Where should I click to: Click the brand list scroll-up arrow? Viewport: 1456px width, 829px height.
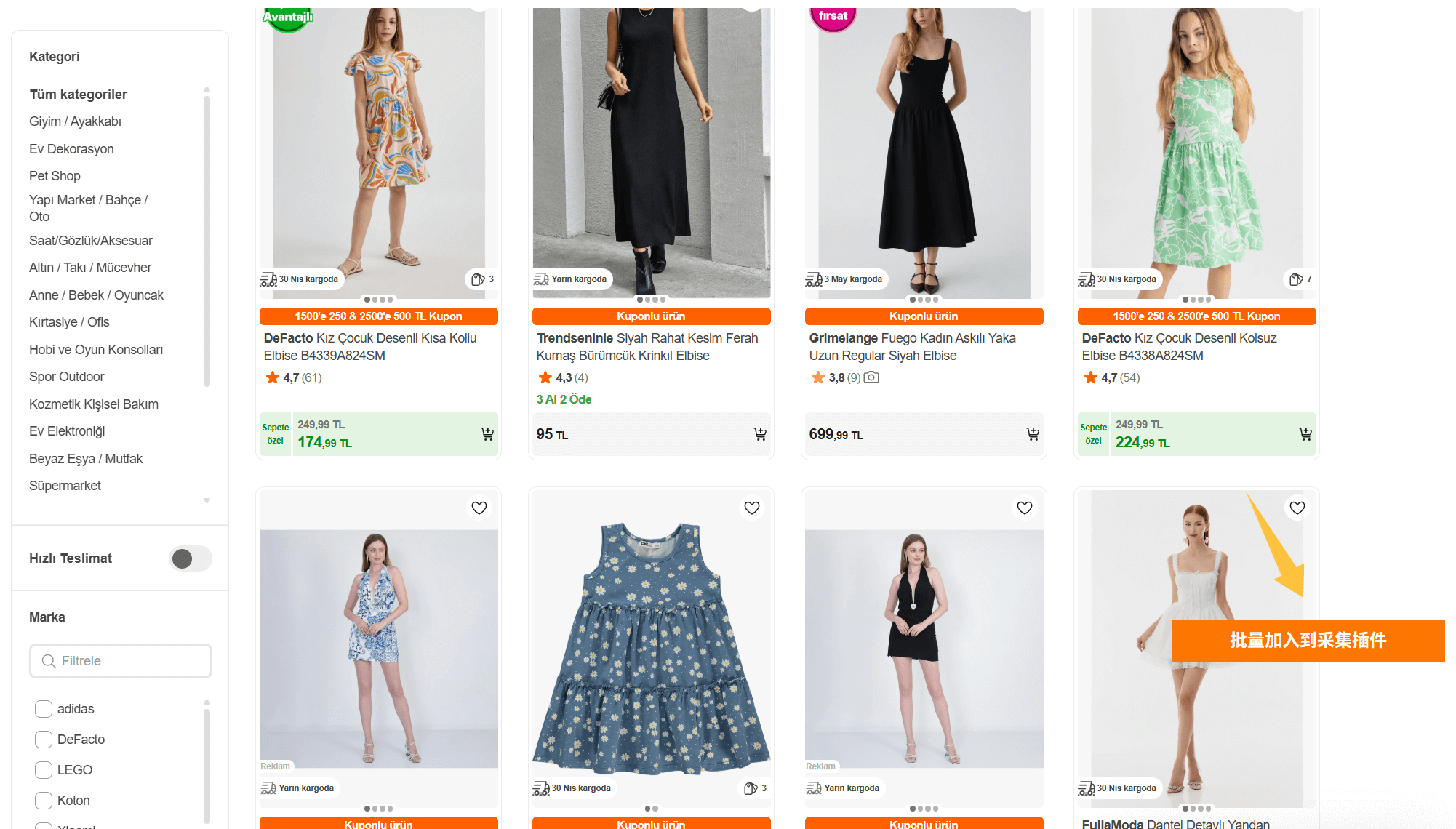coord(207,702)
